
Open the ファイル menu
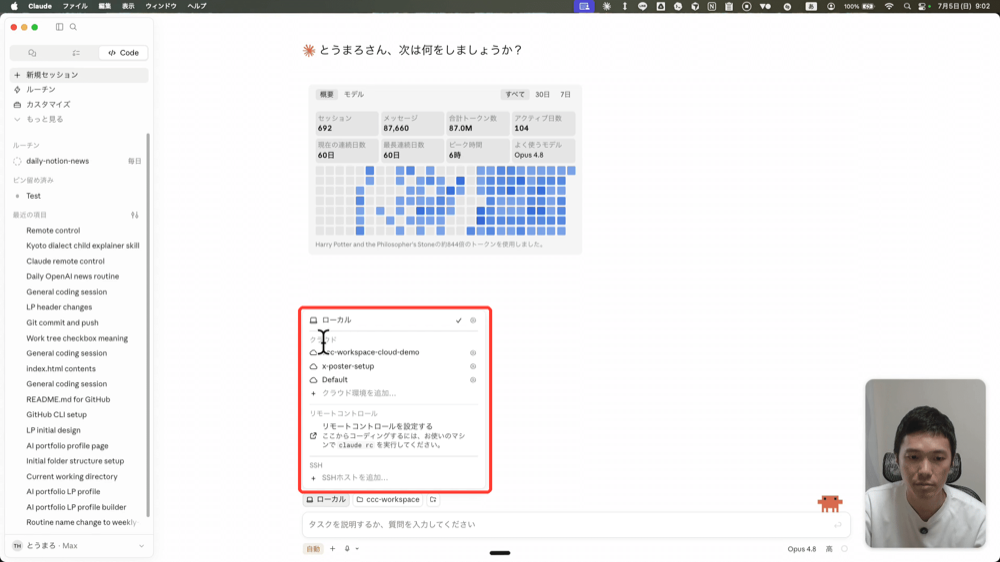(x=75, y=6)
